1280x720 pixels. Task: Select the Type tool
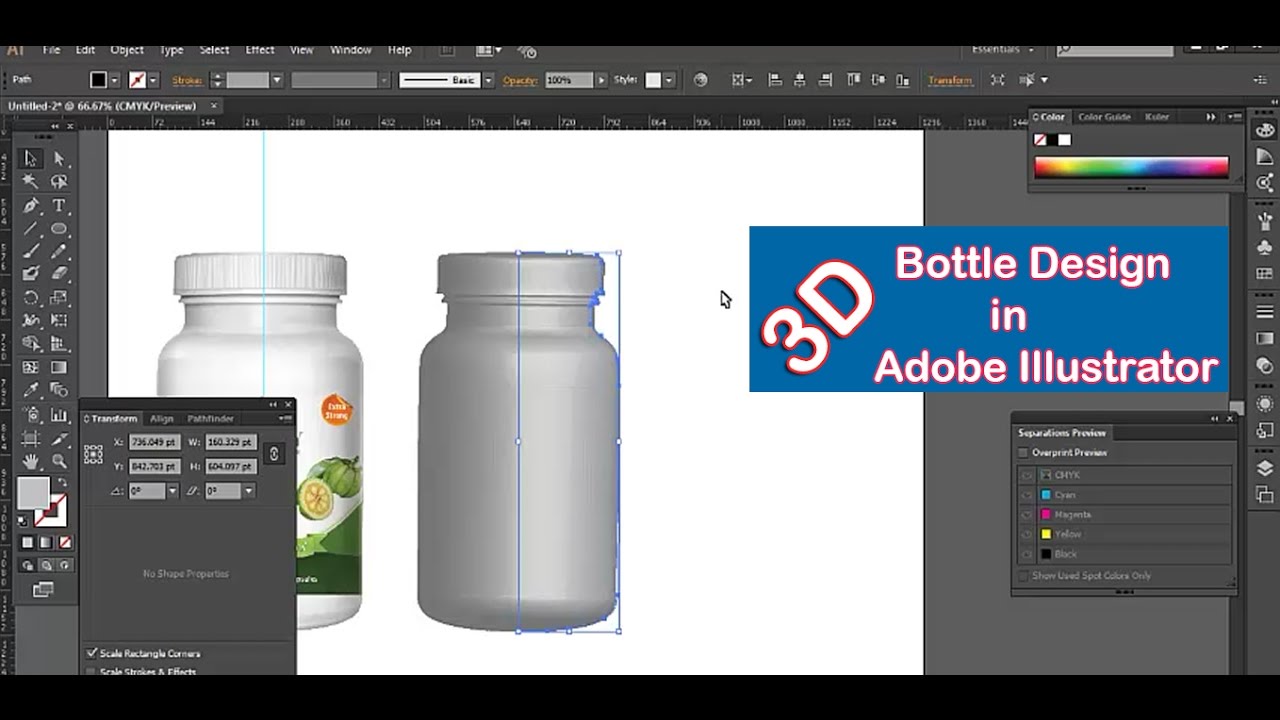[59, 206]
